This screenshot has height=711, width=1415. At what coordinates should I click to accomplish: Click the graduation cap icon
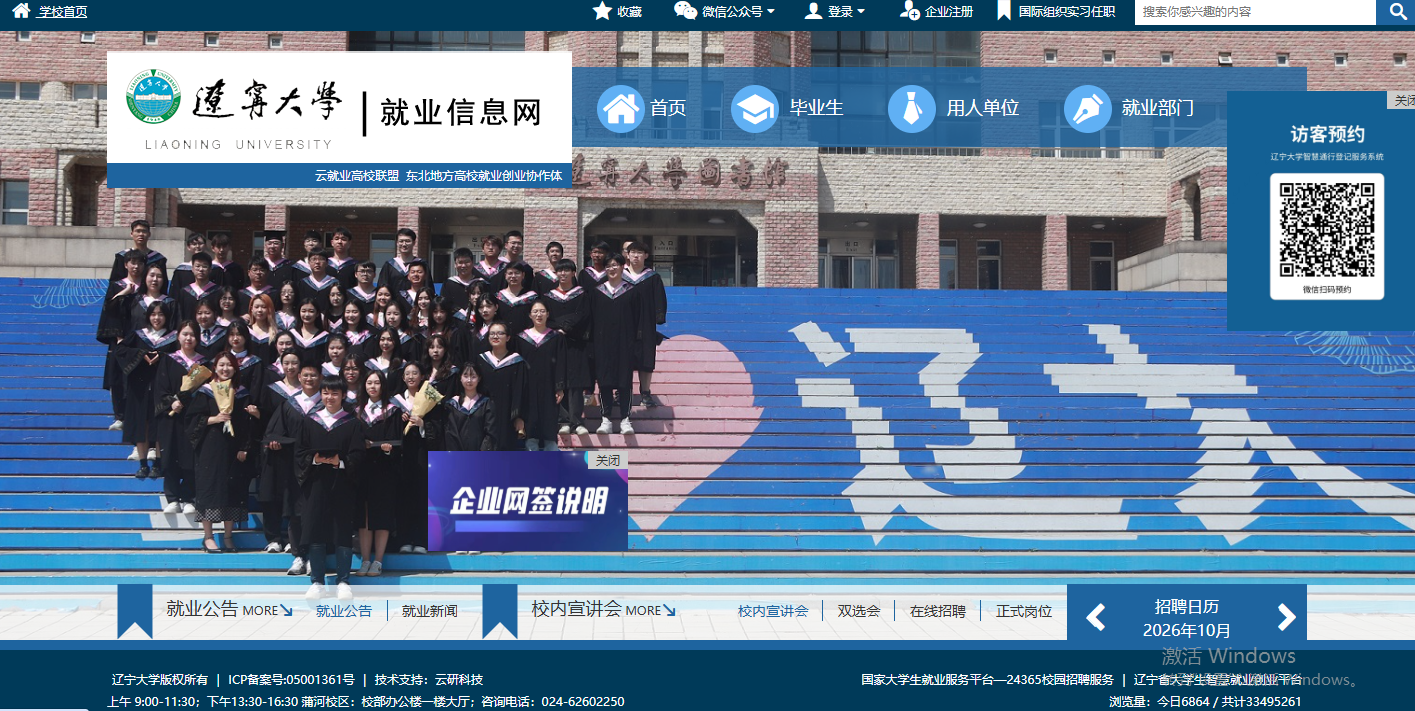pyautogui.click(x=755, y=109)
